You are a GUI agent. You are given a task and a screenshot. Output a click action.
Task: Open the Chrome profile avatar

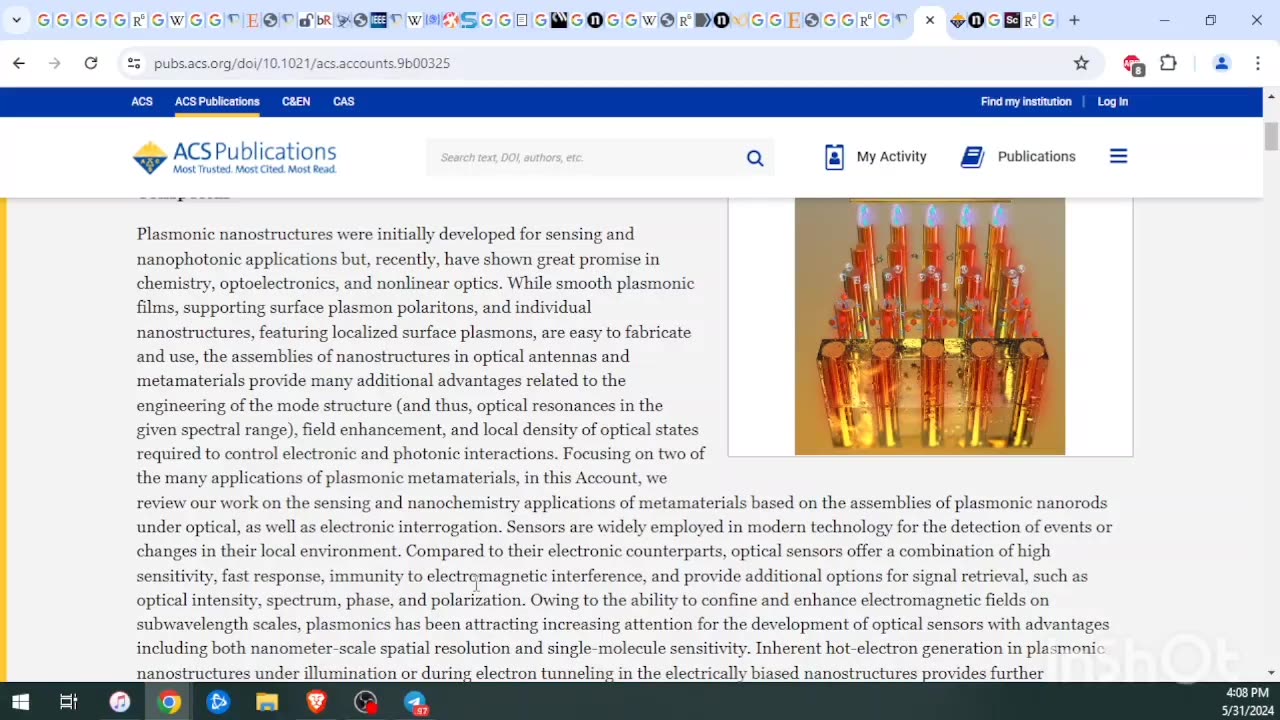(1221, 63)
